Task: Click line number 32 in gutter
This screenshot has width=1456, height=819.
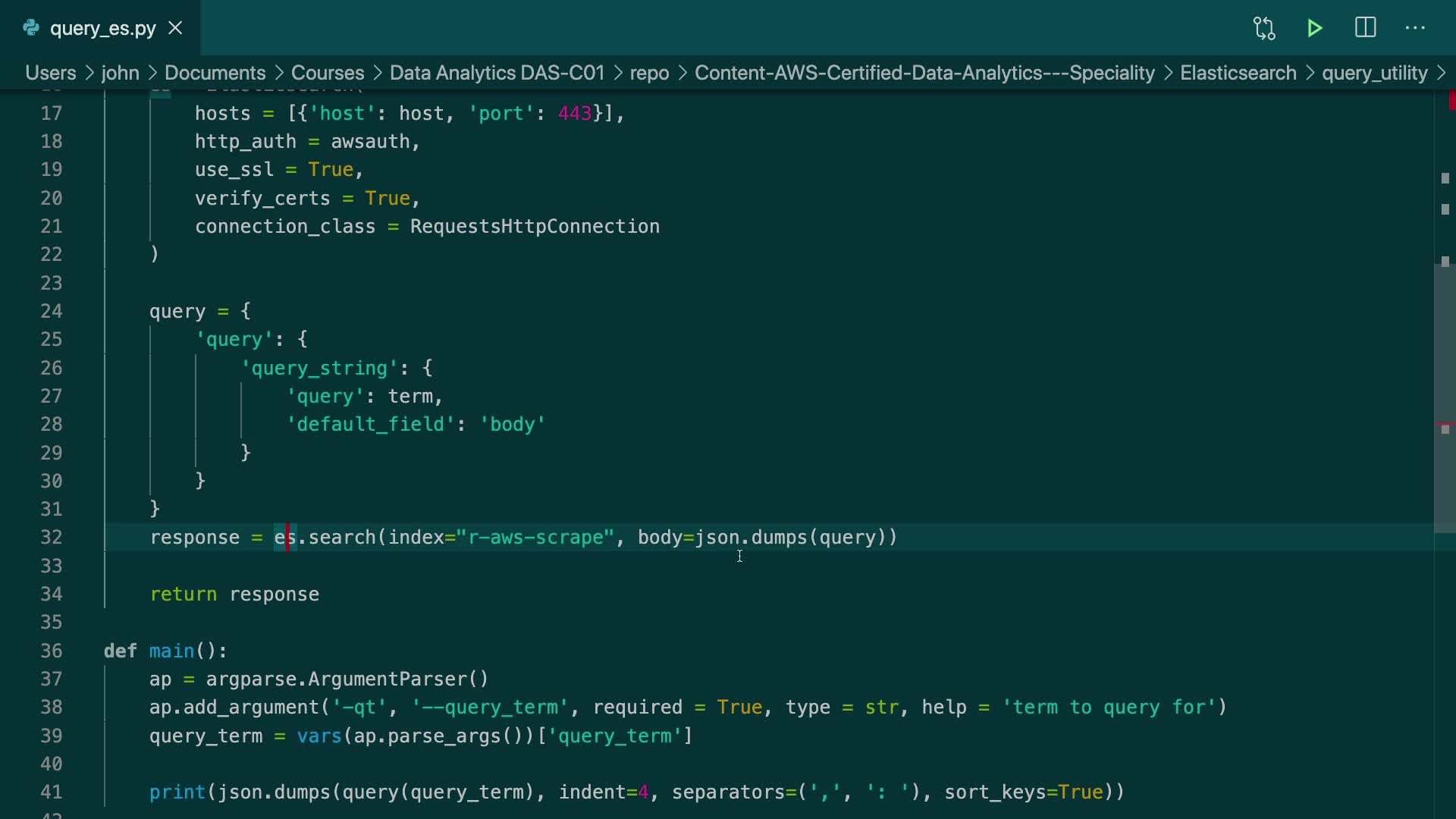Action: pyautogui.click(x=52, y=538)
